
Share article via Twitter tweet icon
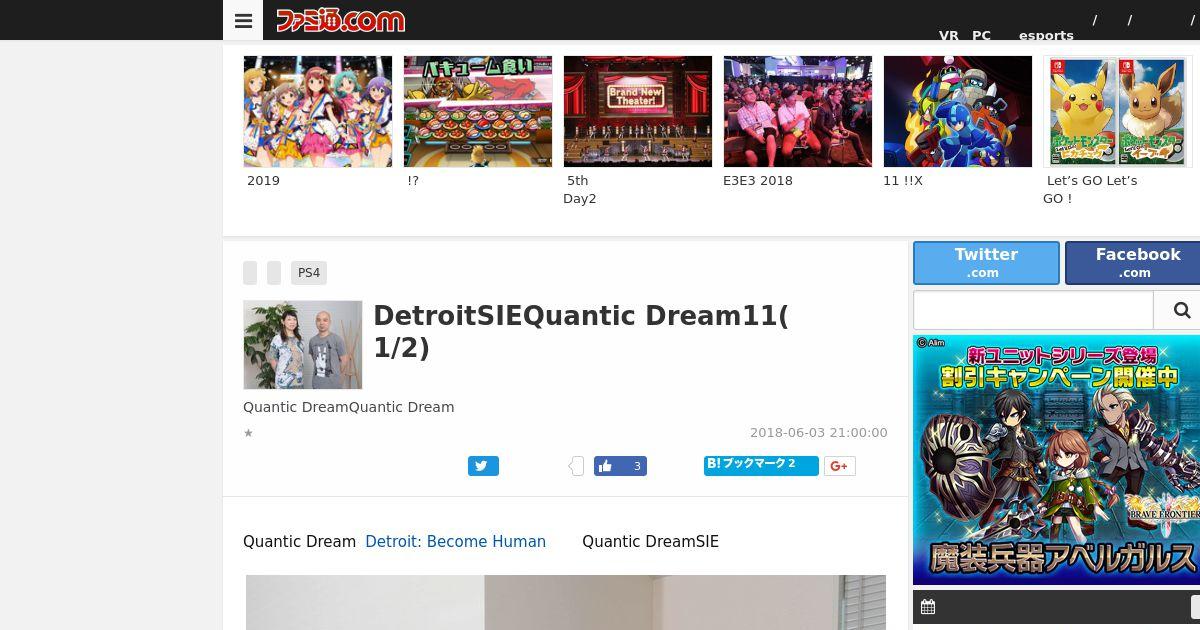(483, 466)
